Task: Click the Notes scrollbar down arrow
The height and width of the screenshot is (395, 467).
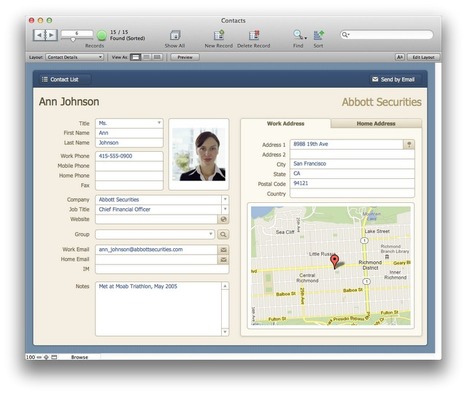Action: point(225,332)
